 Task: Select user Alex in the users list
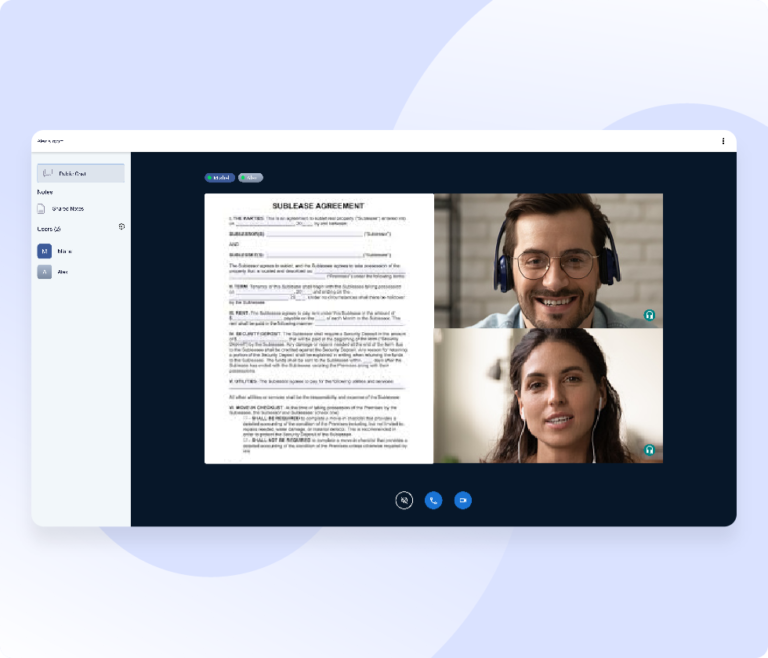click(53, 272)
